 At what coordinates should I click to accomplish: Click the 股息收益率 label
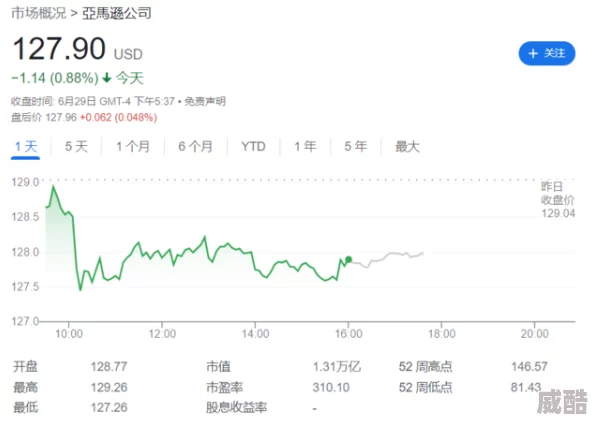coord(236,408)
